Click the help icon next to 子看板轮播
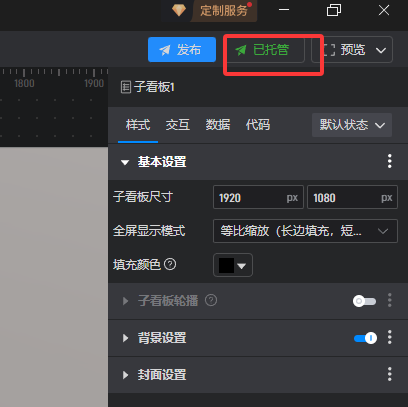The image size is (408, 407). pyautogui.click(x=211, y=300)
